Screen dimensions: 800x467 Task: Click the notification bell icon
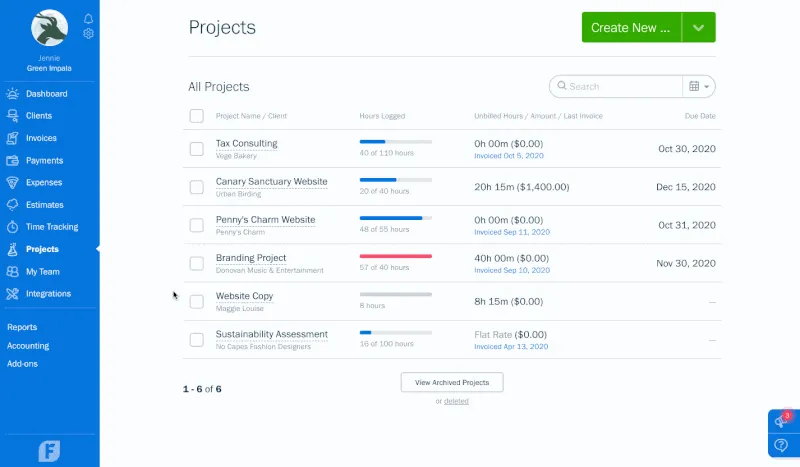89,19
